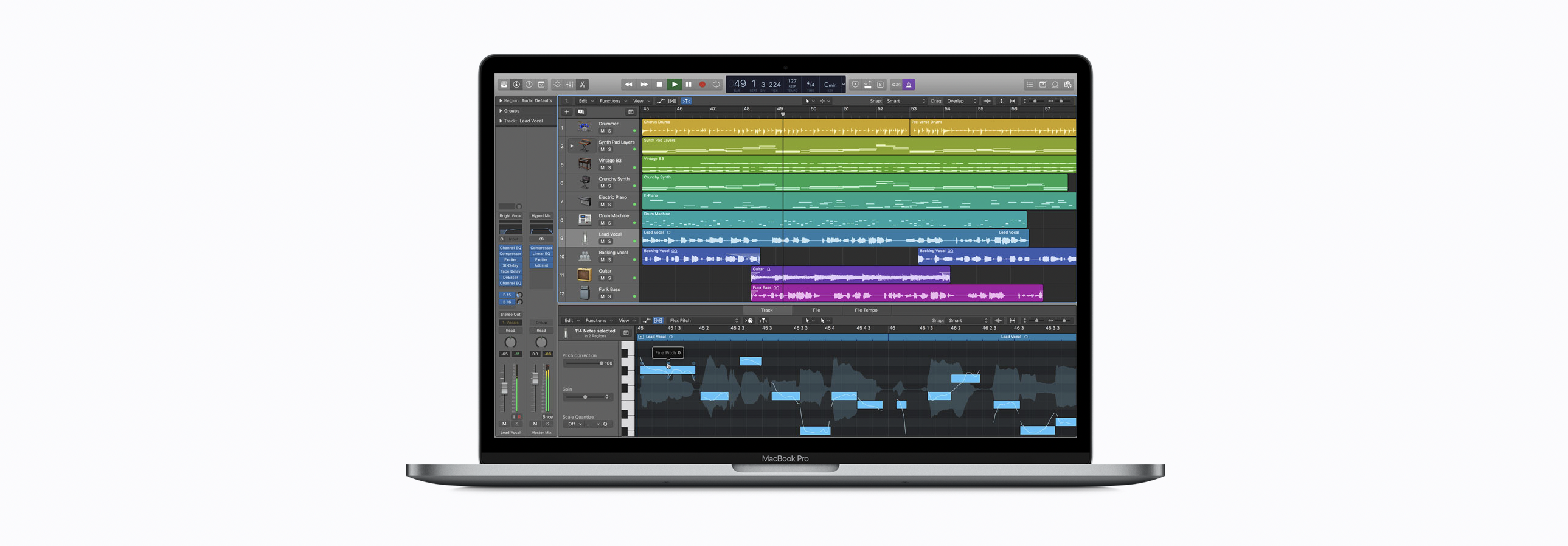Click the Add Track plus button
Viewport: 1568px width, 546px height.
pyautogui.click(x=567, y=112)
